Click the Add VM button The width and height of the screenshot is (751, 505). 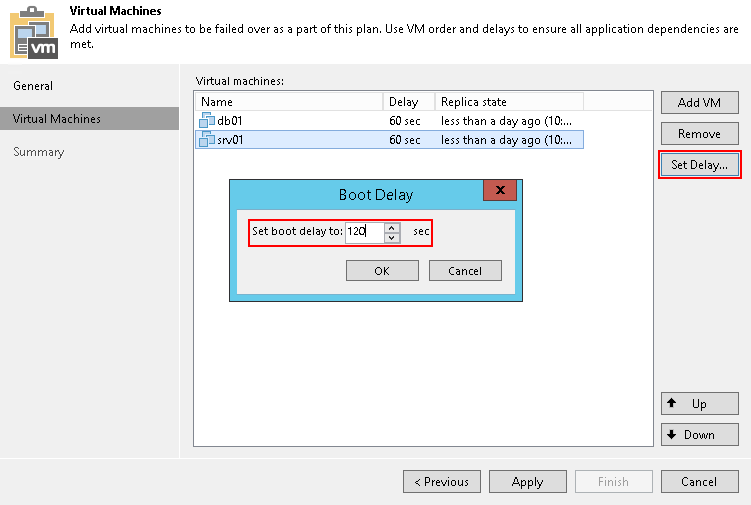tap(699, 103)
